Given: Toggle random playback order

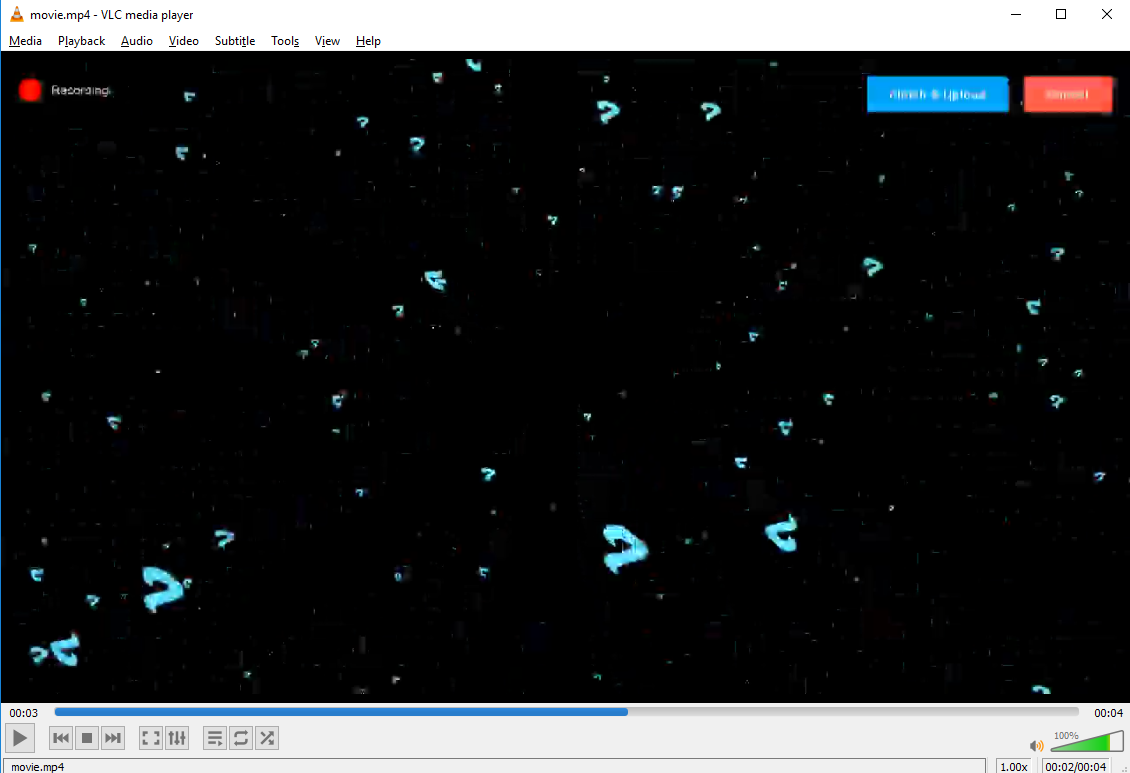Looking at the screenshot, I should (x=267, y=738).
